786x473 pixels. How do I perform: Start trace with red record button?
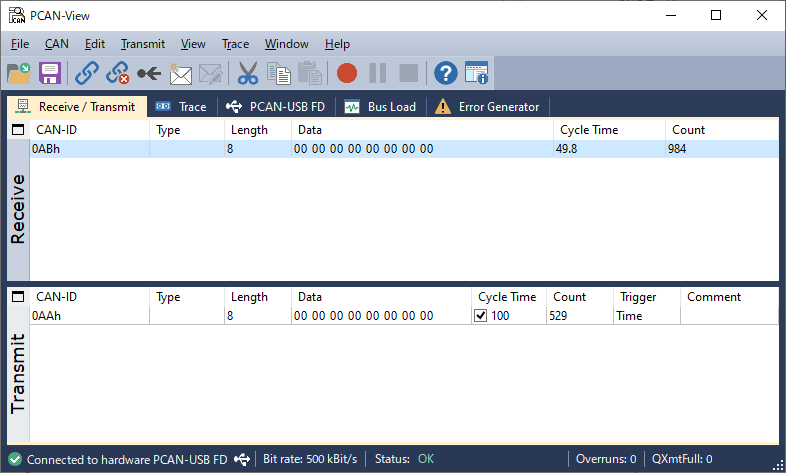[347, 73]
